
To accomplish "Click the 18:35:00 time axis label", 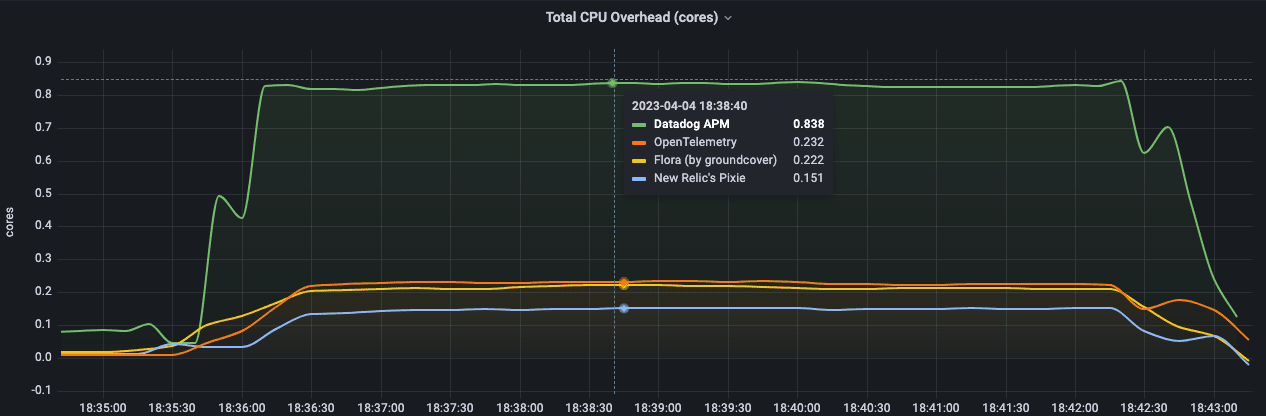I will coord(103,408).
